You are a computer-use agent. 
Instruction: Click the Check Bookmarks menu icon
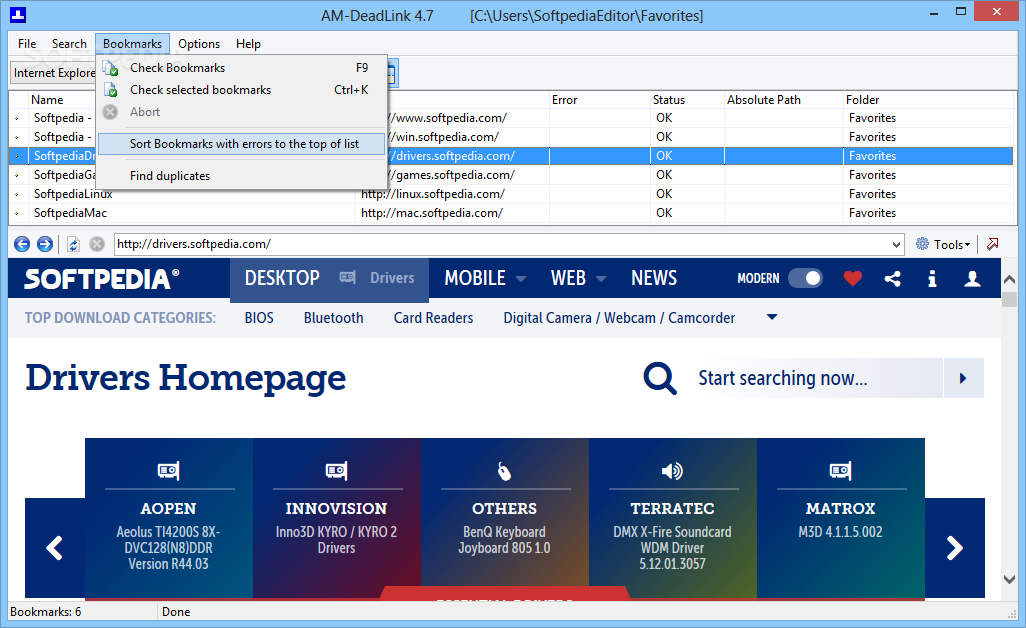click(111, 68)
